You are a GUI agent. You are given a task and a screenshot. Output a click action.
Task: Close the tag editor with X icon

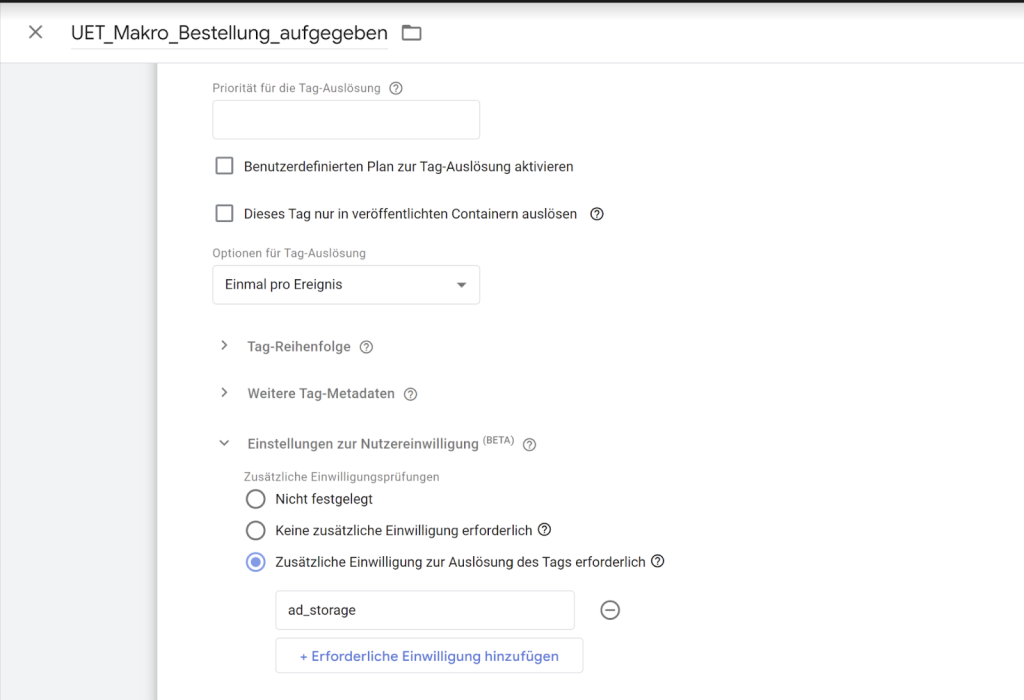35,32
